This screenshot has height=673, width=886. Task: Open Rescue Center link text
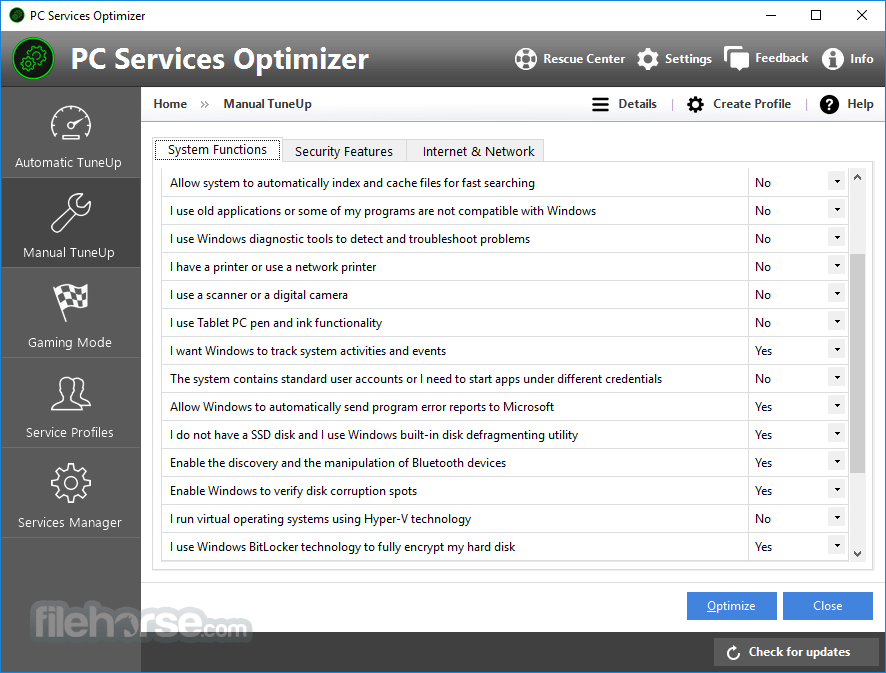click(584, 59)
